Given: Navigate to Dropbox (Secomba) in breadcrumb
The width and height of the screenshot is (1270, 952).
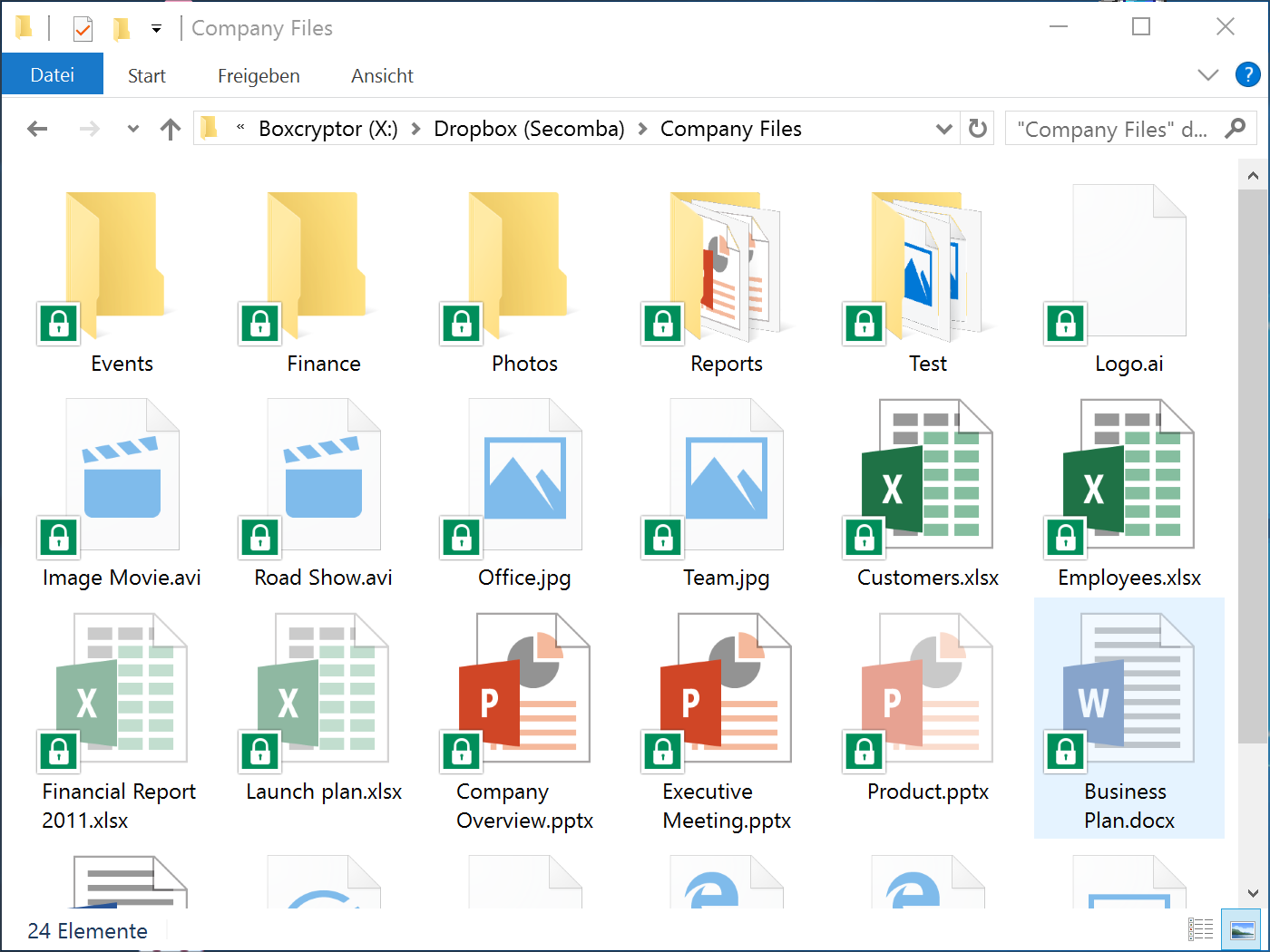Looking at the screenshot, I should (x=529, y=129).
